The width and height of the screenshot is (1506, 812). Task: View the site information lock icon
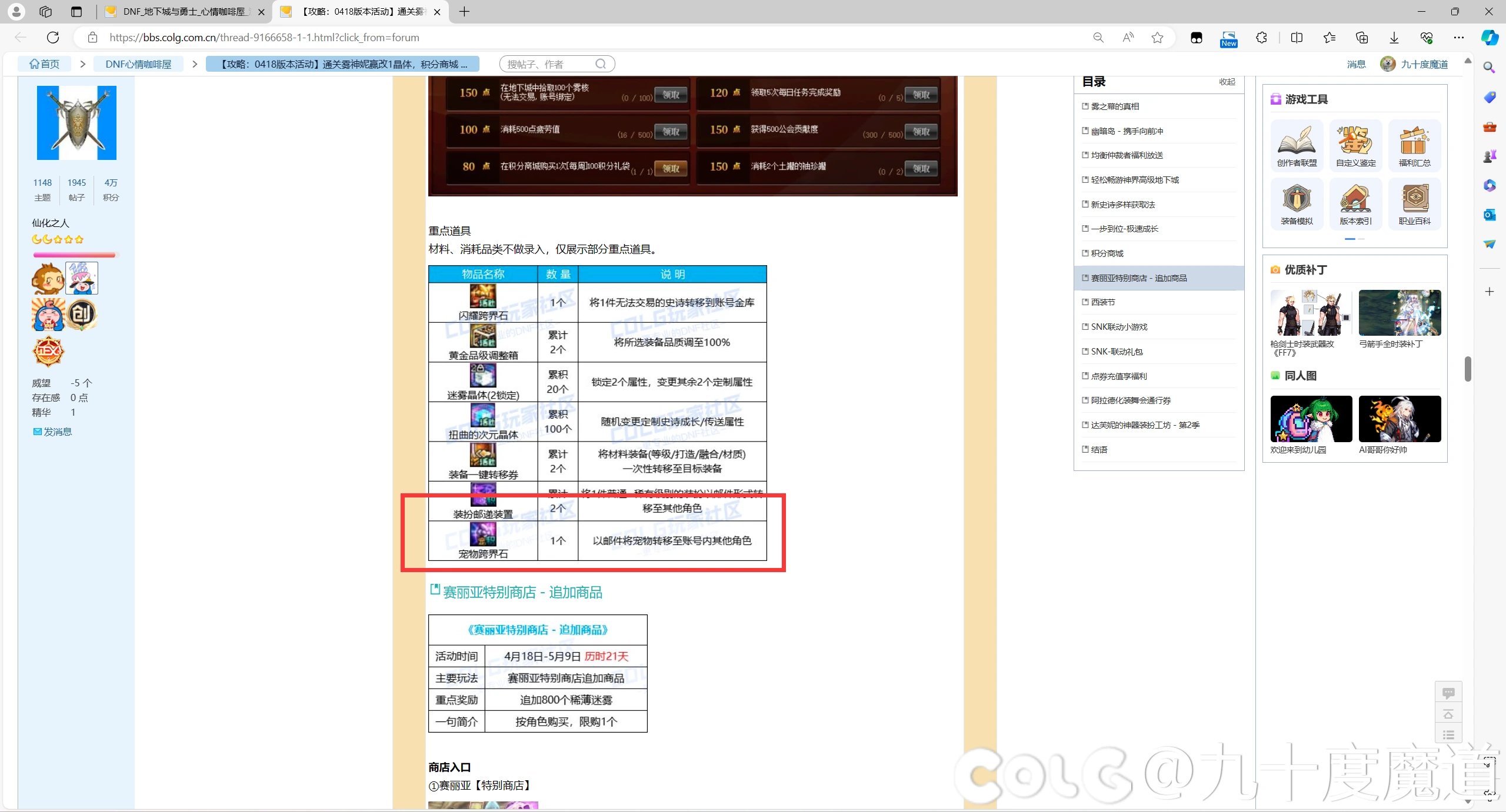tap(92, 38)
